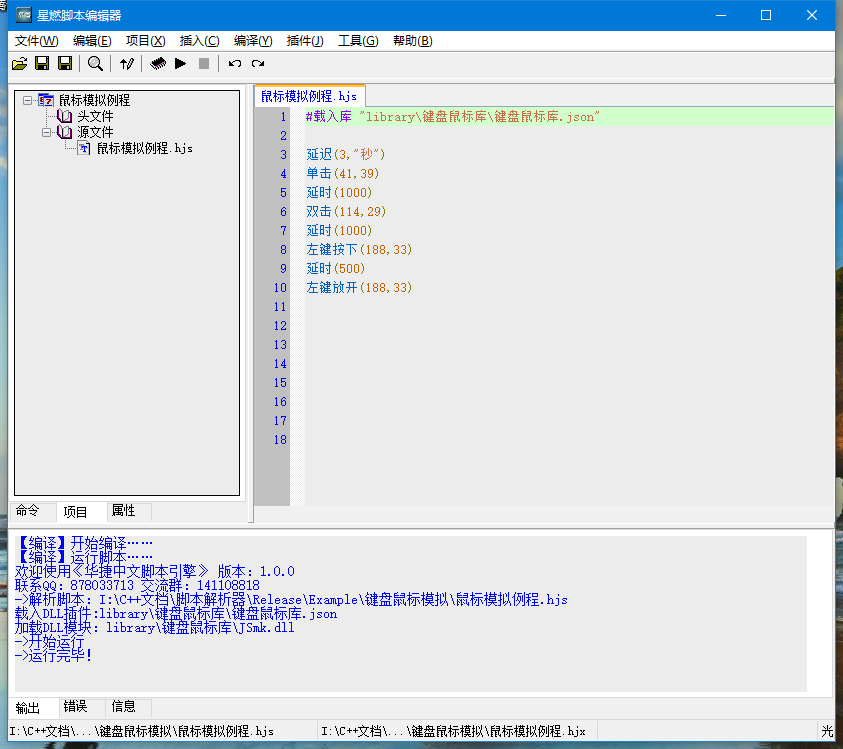Collapse the 鼠标模拟例程 project root node
843x749 pixels.
click(x=27, y=100)
